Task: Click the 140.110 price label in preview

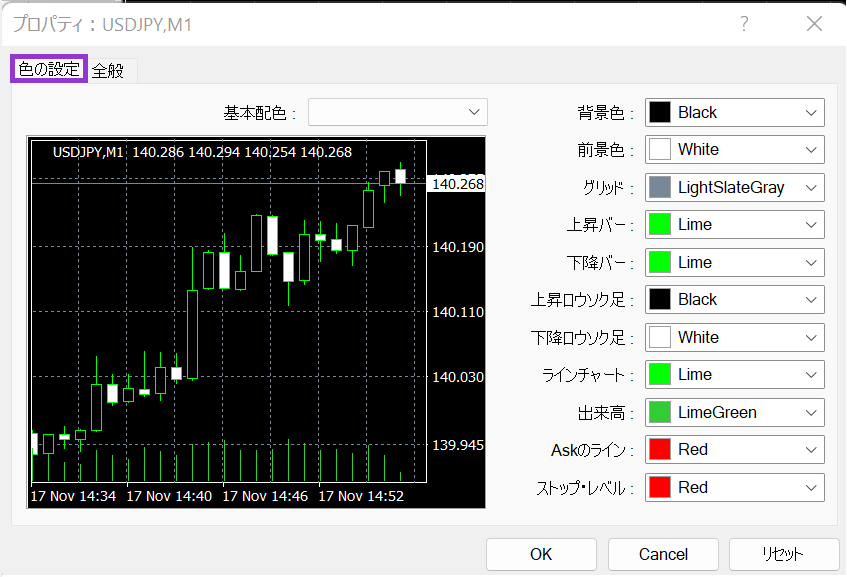Action: [x=458, y=312]
